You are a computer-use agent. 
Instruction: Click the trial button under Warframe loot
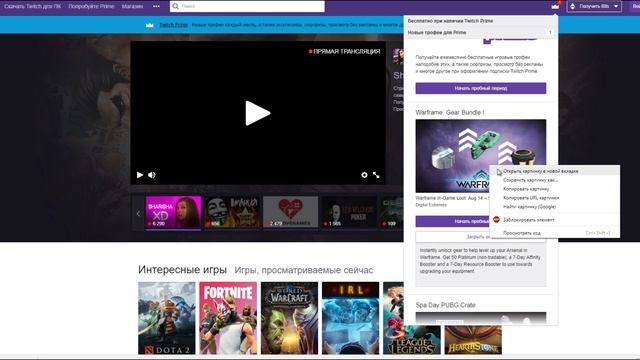click(452, 221)
